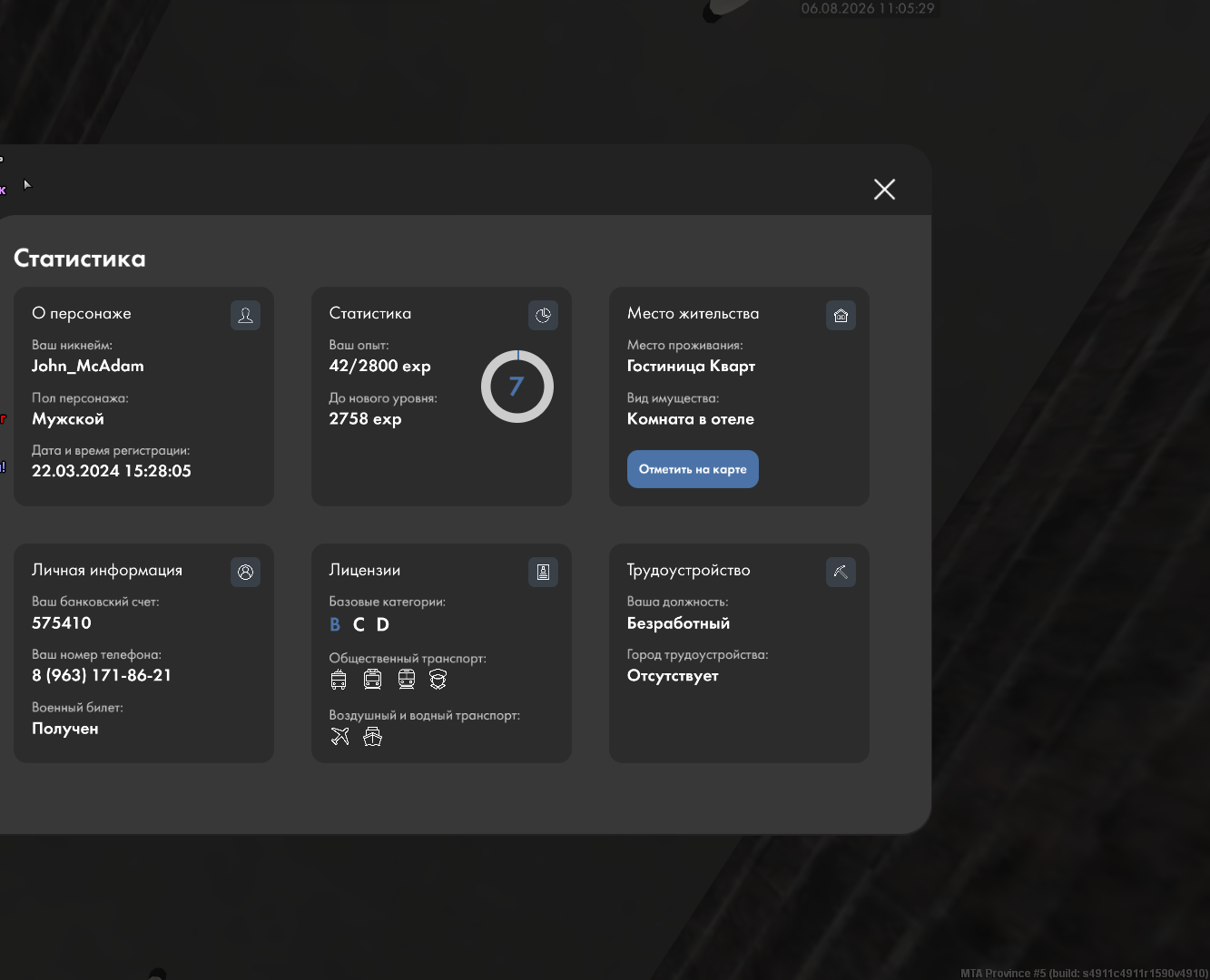The height and width of the screenshot is (980, 1210).
Task: Click the 'О персонаже' card title
Action: pos(82,313)
